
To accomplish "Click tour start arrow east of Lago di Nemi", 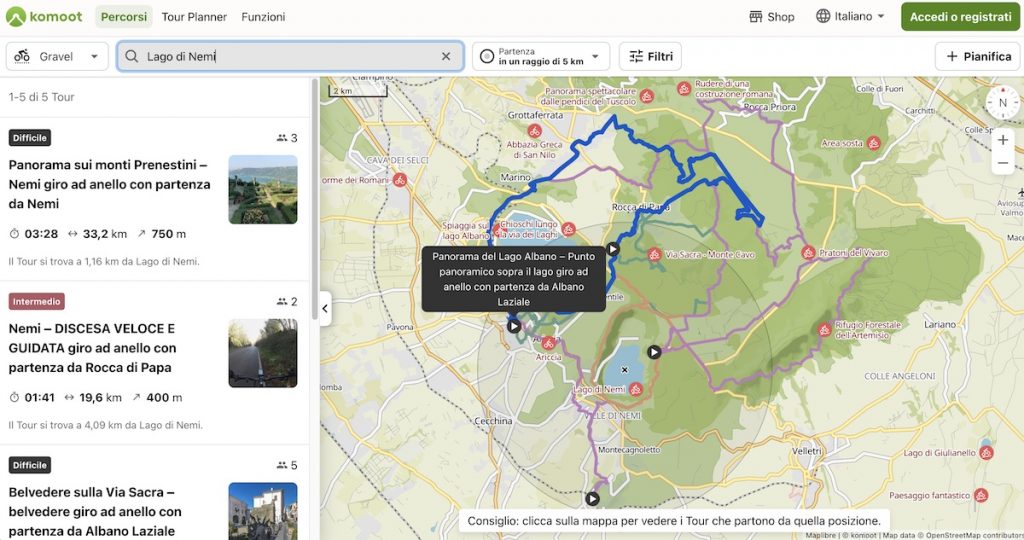I will click(654, 352).
